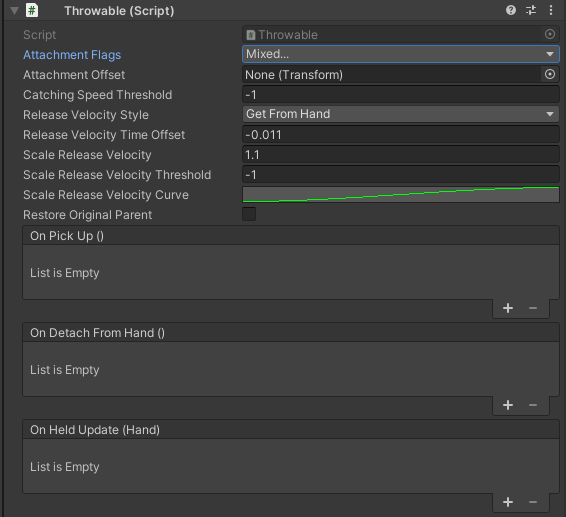
Task: Open Attachment Offset object picker
Action: tap(550, 74)
